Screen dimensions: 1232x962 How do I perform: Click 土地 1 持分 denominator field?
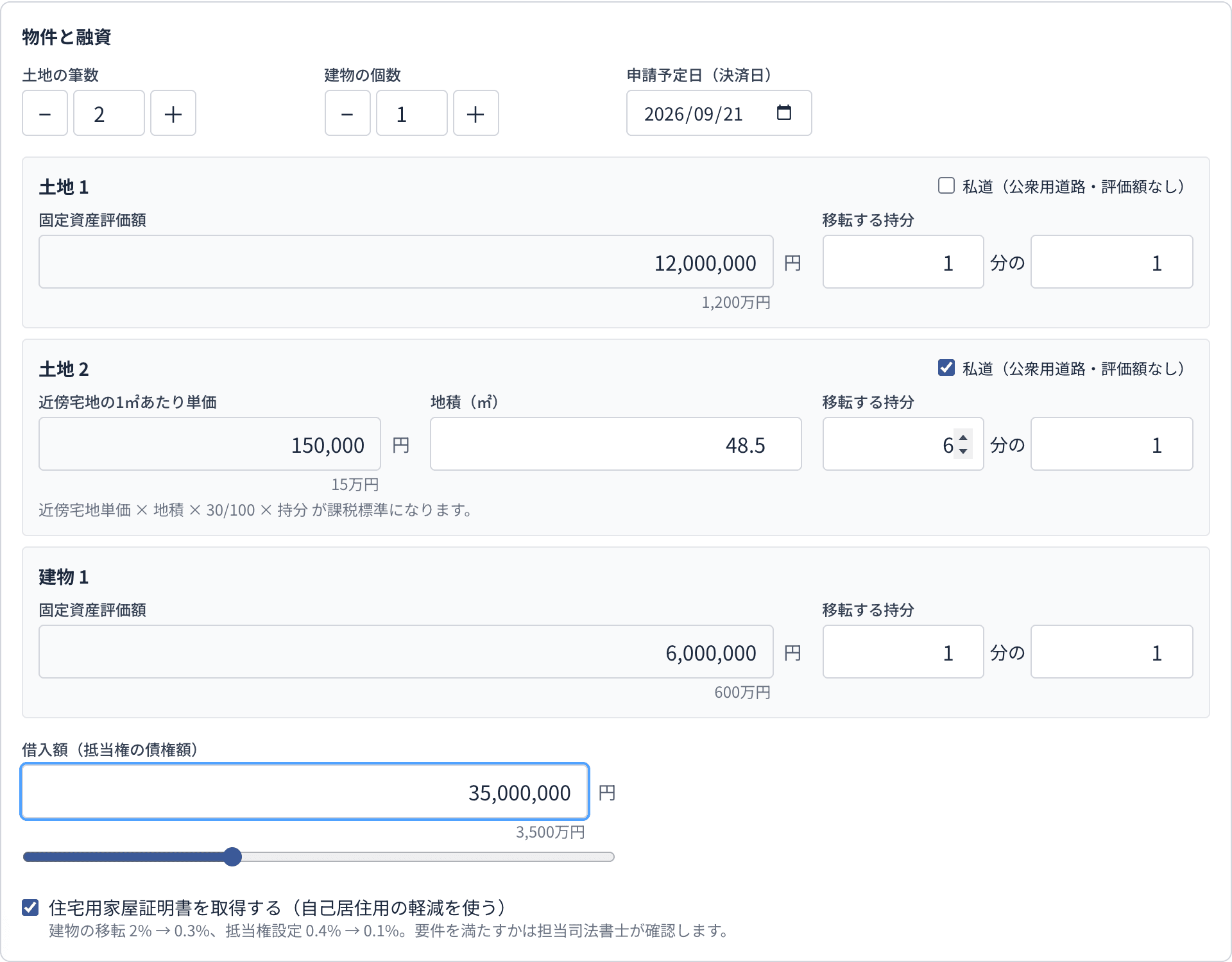point(1112,262)
